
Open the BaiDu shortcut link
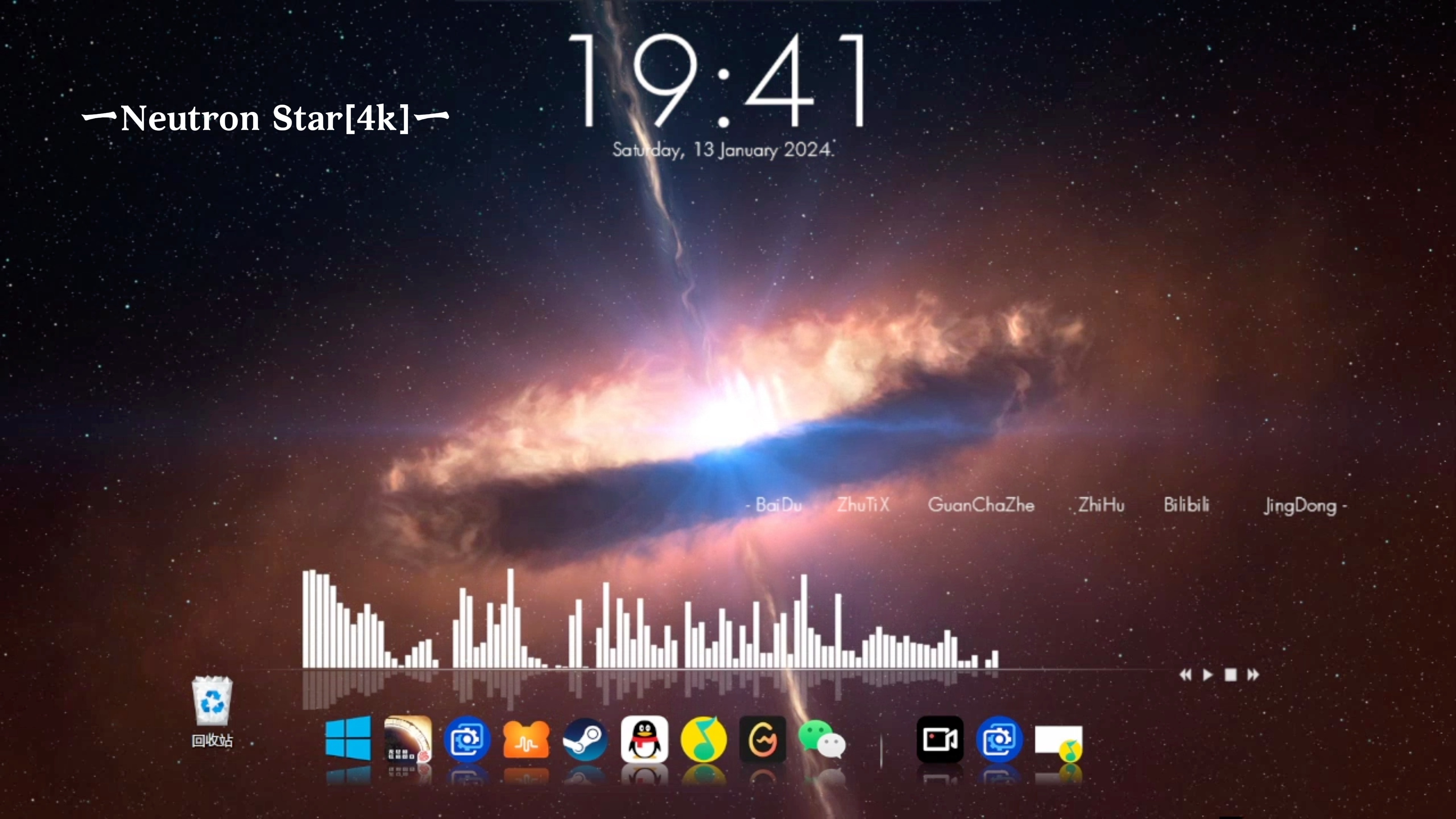(778, 505)
